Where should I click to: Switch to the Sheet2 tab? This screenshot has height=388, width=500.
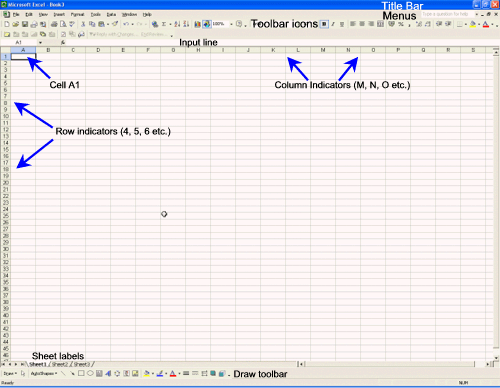coord(60,364)
